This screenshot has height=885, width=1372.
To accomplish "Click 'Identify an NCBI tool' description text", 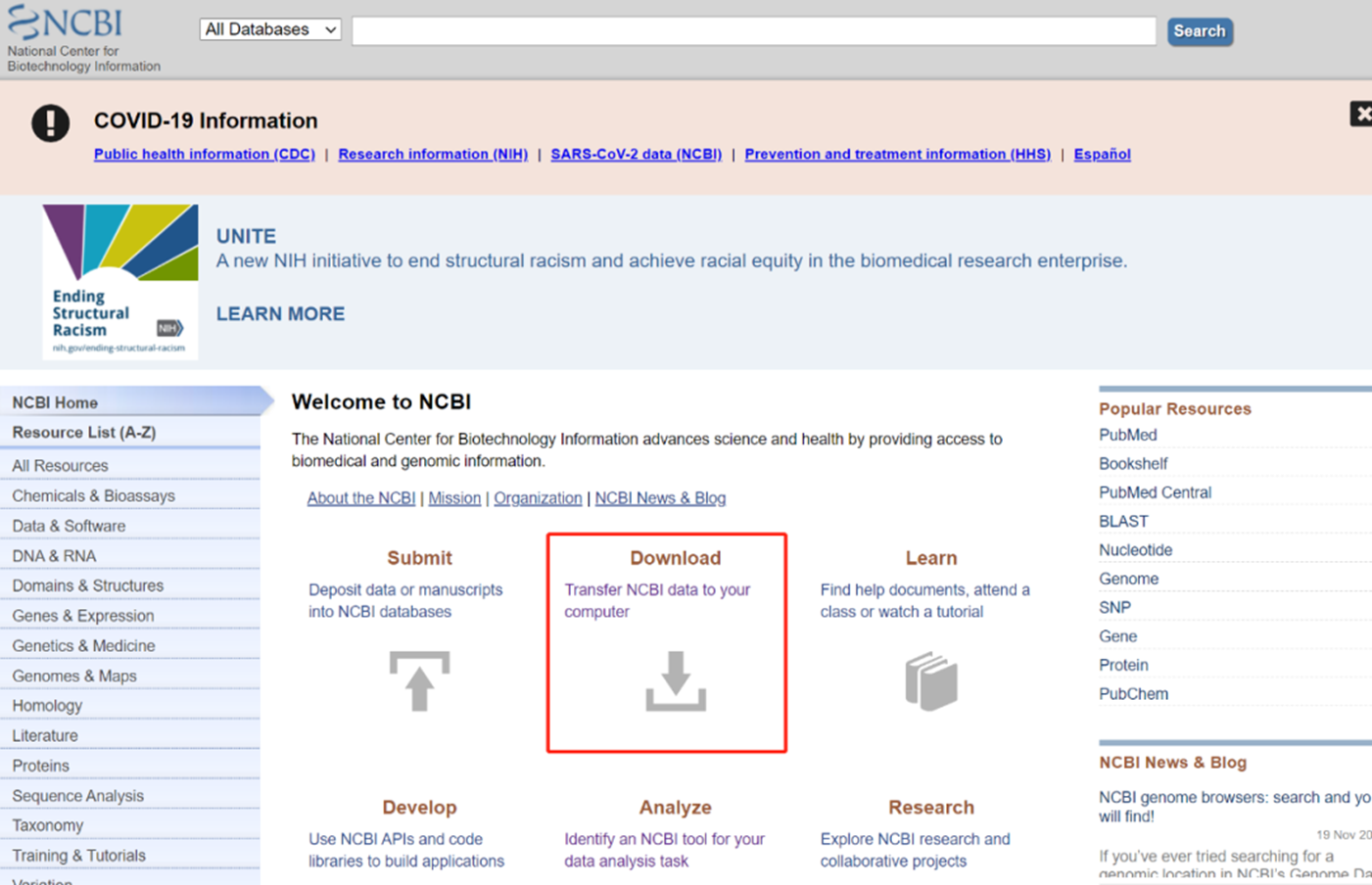I will [664, 850].
